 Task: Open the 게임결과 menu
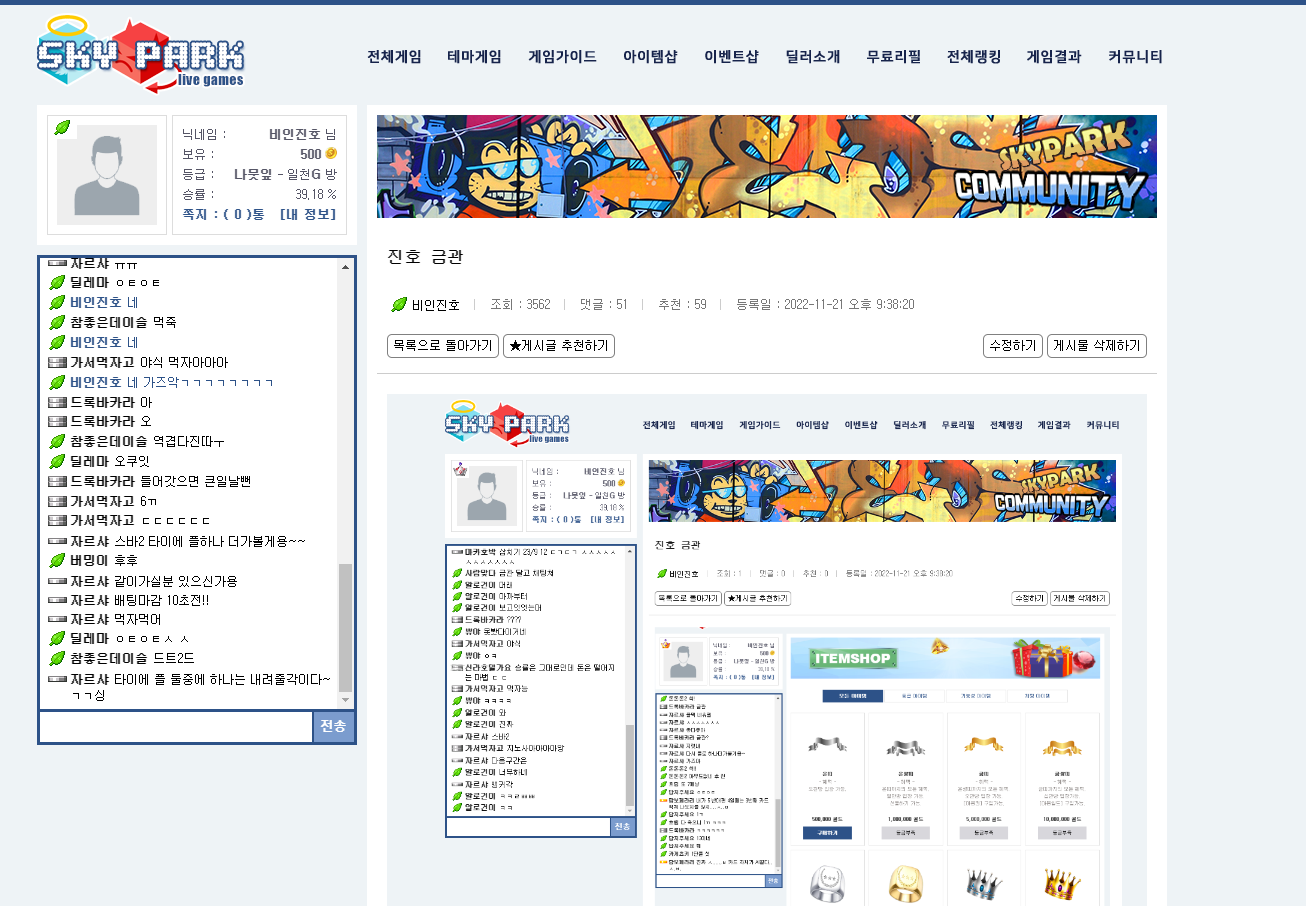tap(1054, 57)
